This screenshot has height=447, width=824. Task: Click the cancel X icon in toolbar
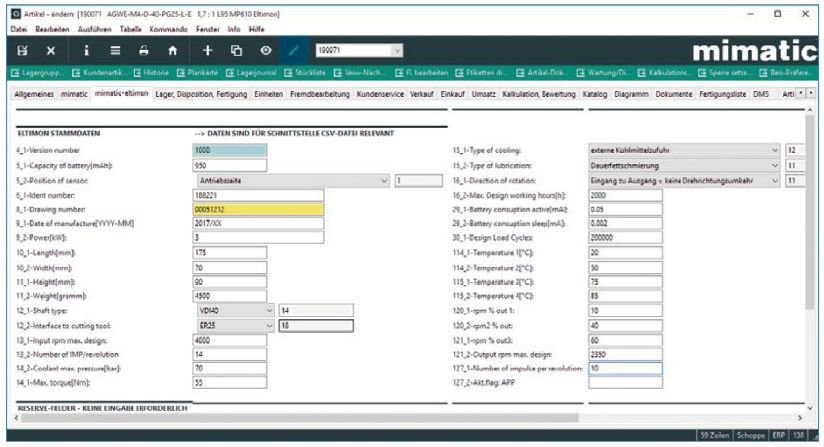coord(50,50)
